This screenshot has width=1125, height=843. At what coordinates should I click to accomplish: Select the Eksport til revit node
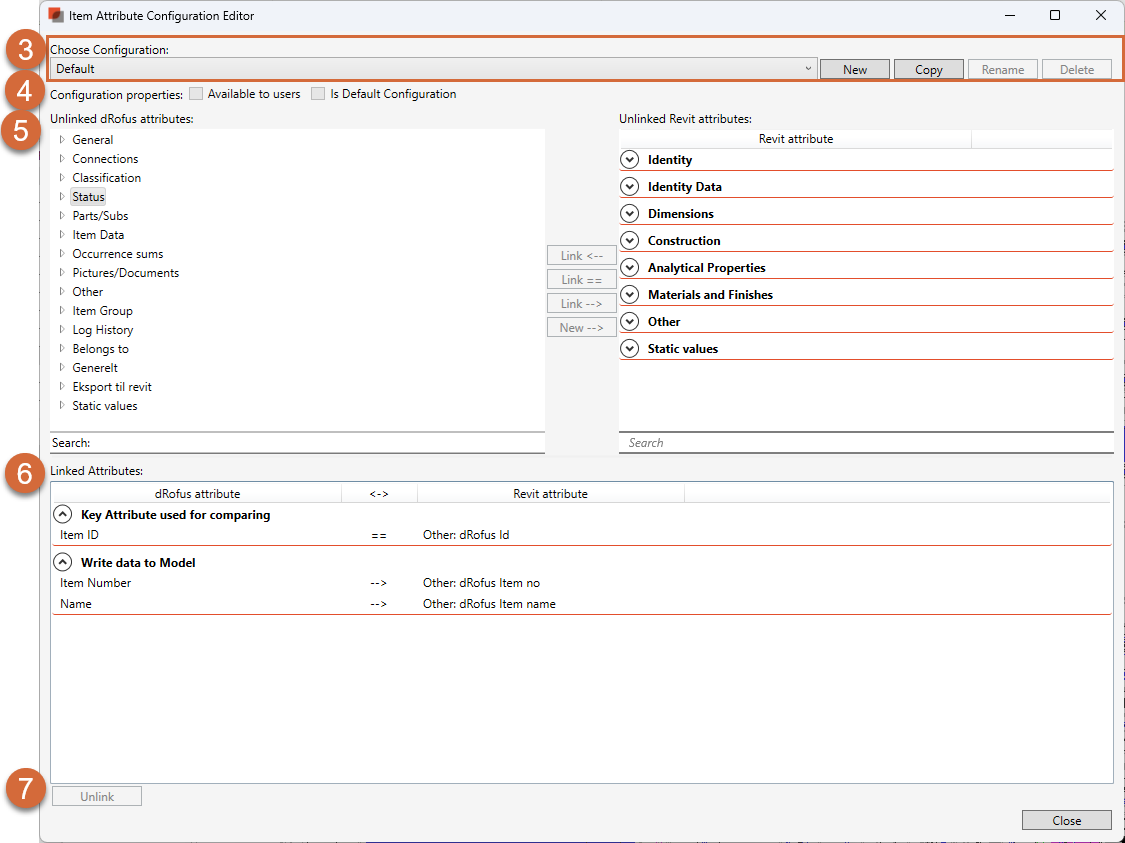pos(111,386)
